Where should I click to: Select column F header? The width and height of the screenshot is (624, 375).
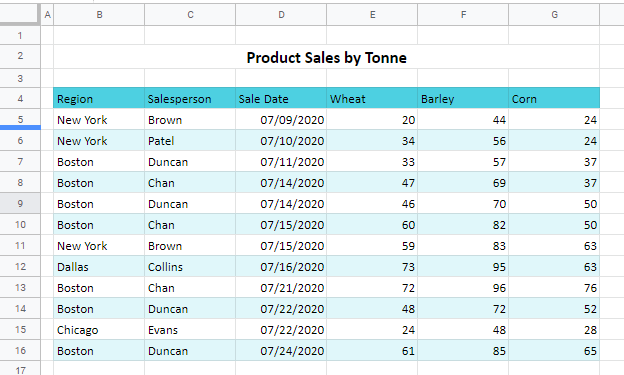[x=463, y=15]
